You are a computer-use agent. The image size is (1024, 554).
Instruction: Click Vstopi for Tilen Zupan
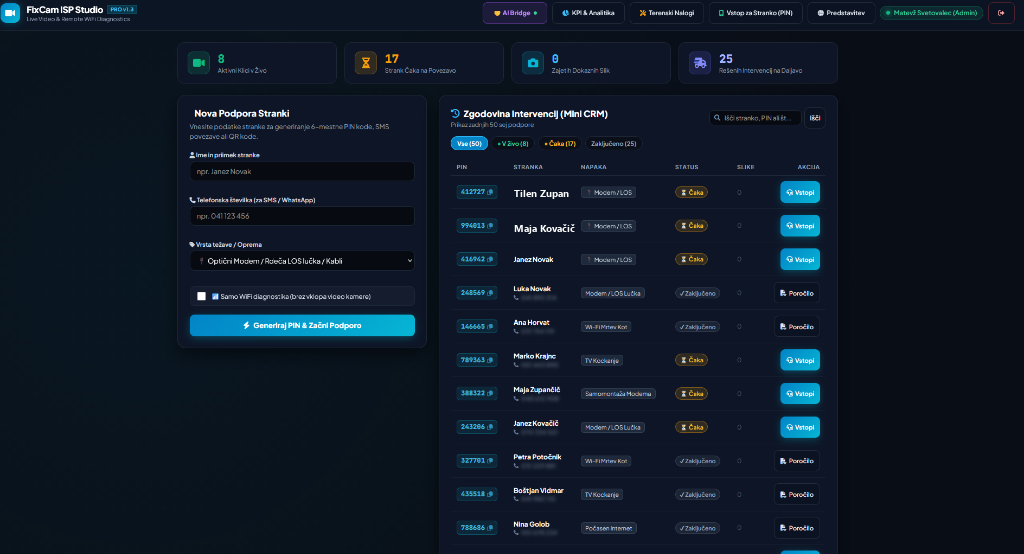pos(800,192)
